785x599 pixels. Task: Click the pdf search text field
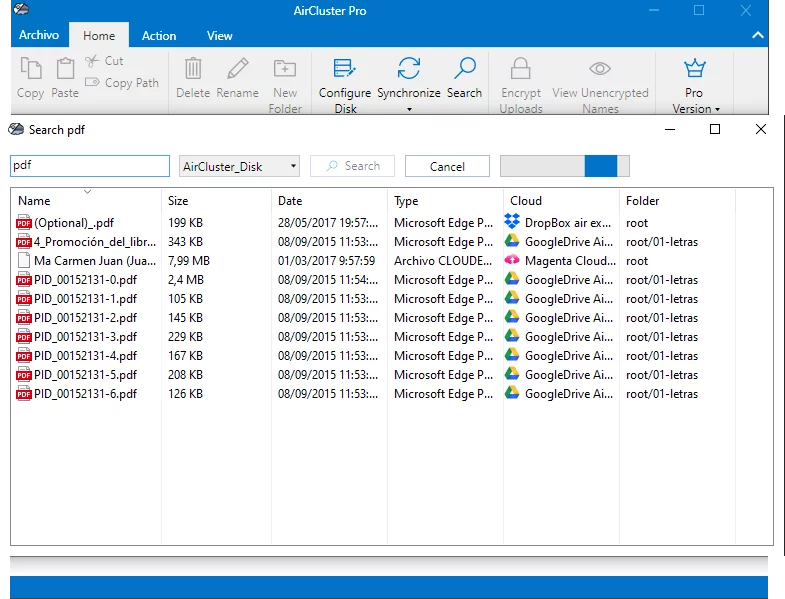[90, 166]
